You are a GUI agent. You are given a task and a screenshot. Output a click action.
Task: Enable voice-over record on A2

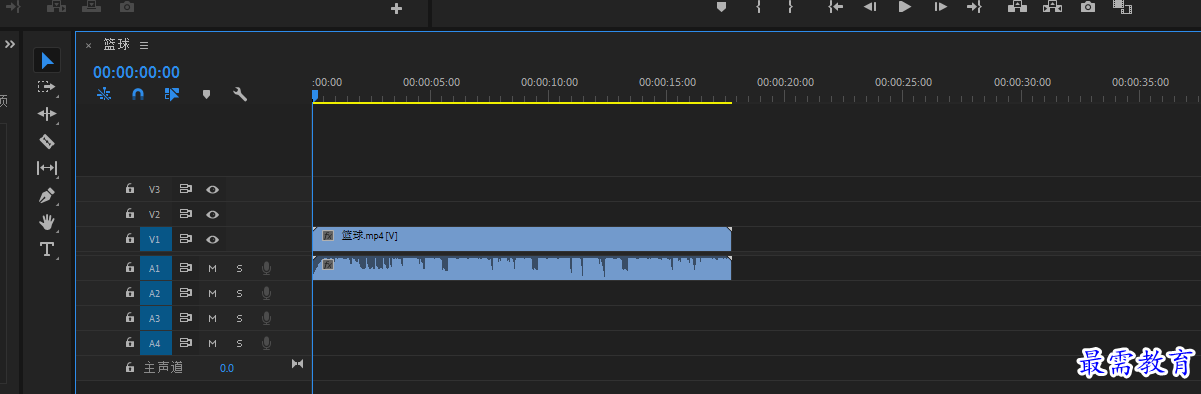pos(266,293)
